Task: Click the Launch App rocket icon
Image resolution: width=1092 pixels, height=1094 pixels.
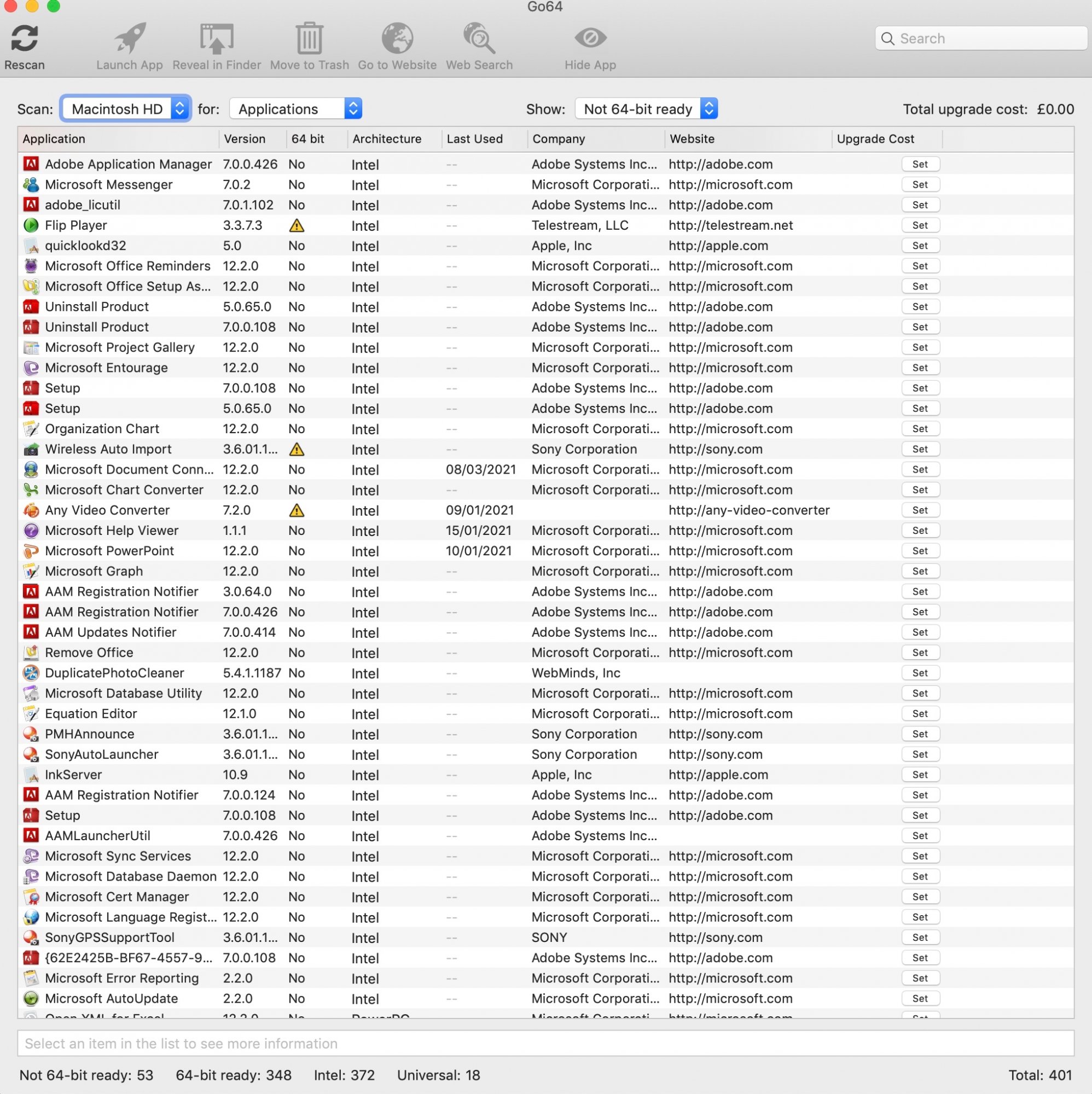Action: (x=130, y=38)
